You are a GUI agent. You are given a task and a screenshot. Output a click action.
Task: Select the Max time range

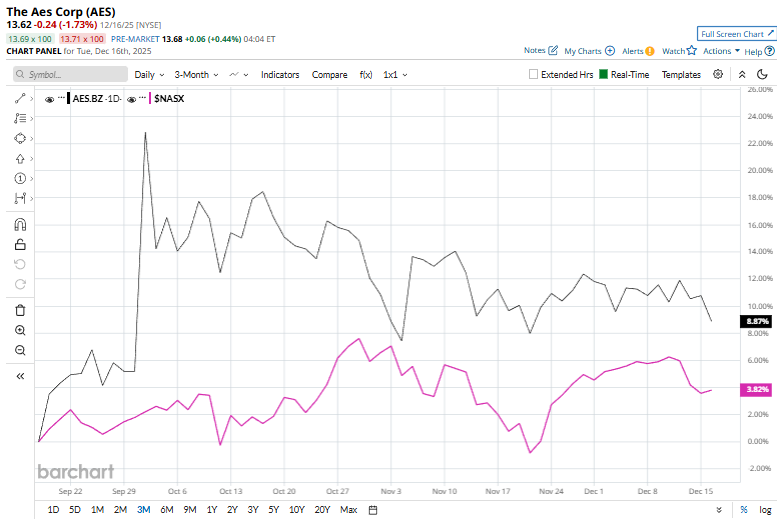pyautogui.click(x=348, y=510)
